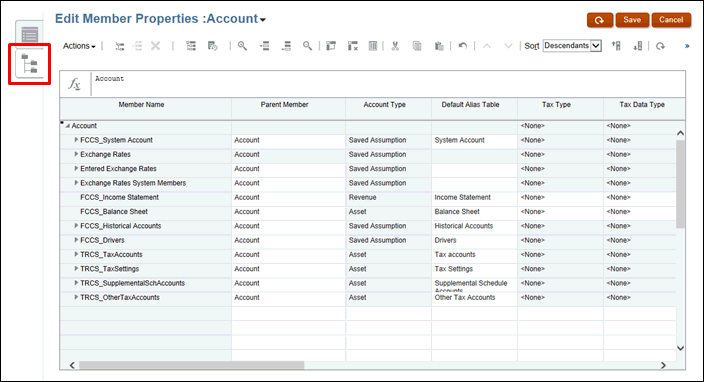
Task: Click the indent-increase hierarchy icon before second magnifier
Action: [x=286, y=46]
